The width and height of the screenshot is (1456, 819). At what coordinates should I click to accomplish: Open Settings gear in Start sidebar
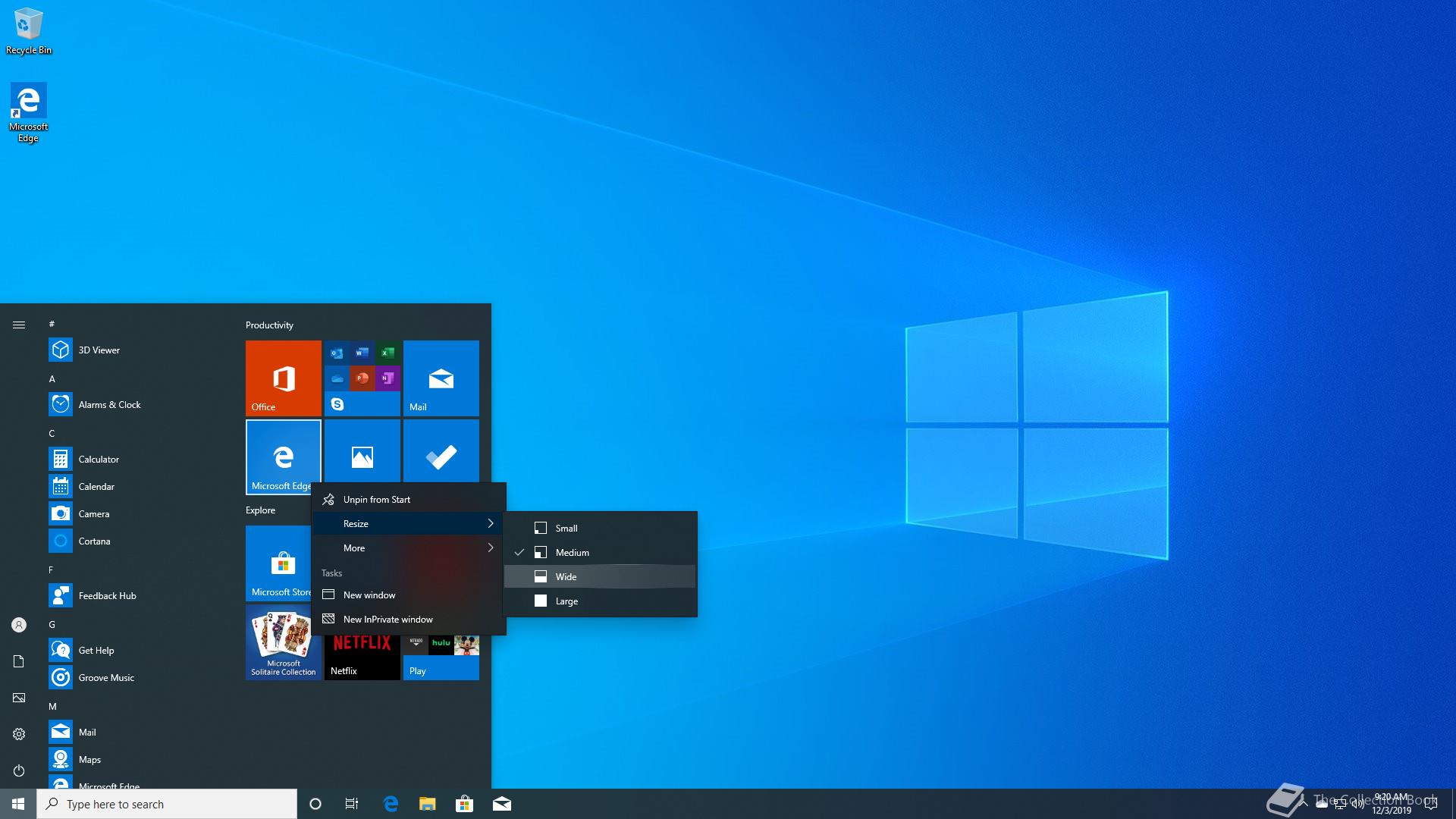19,734
